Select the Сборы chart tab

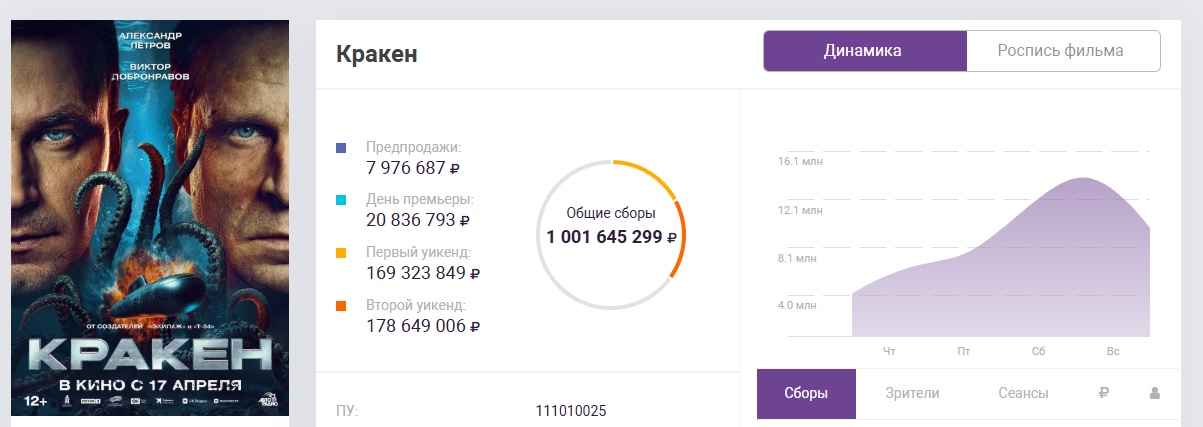click(x=806, y=394)
